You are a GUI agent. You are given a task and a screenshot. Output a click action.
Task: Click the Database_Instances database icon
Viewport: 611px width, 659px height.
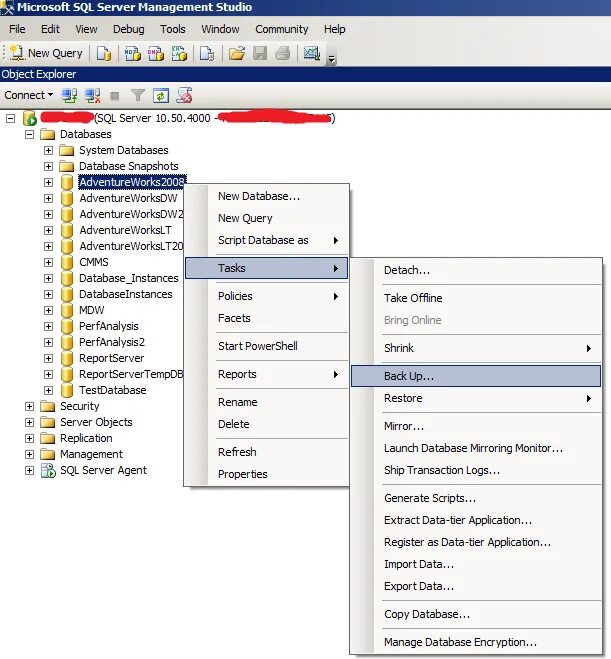point(66,278)
